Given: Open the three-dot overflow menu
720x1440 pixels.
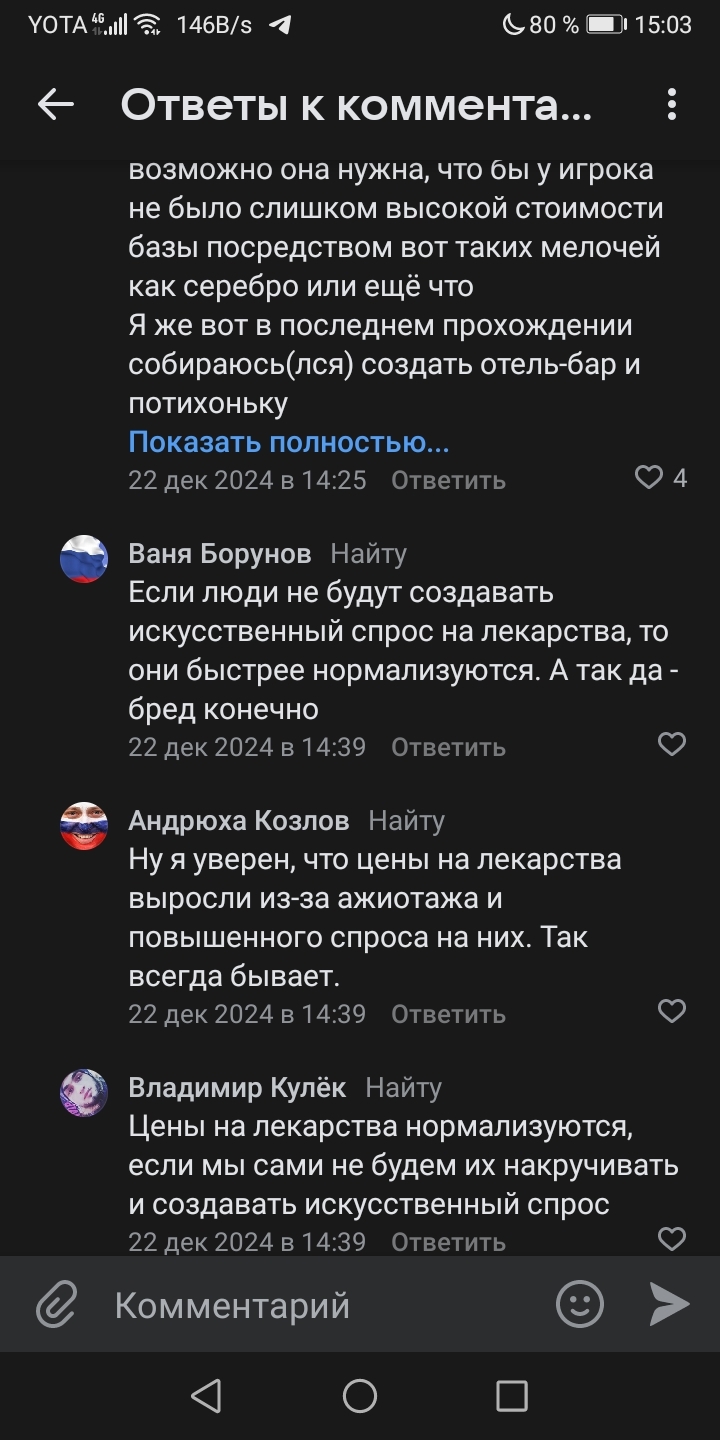Looking at the screenshot, I should pos(671,104).
